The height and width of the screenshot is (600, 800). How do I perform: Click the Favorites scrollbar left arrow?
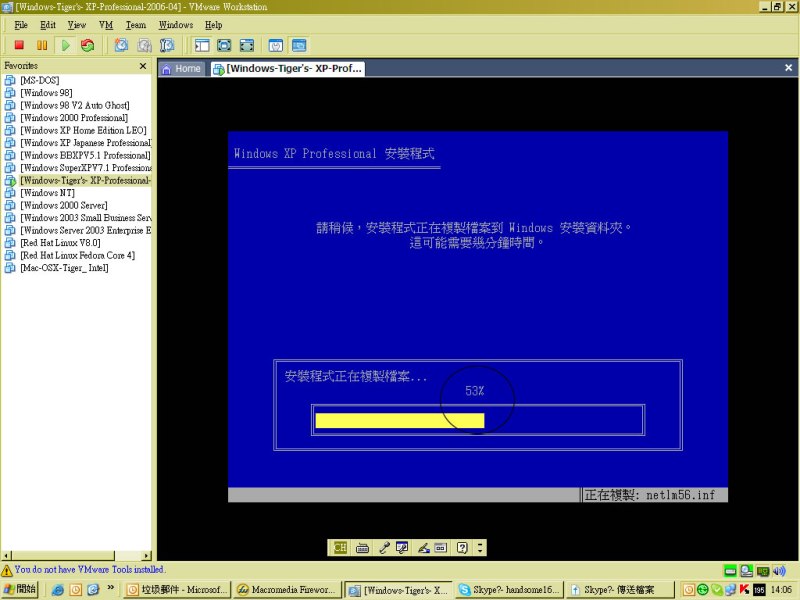pyautogui.click(x=6, y=556)
